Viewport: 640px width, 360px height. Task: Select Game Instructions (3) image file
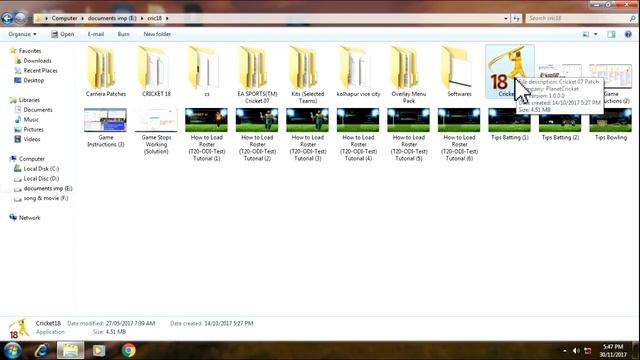pos(105,127)
